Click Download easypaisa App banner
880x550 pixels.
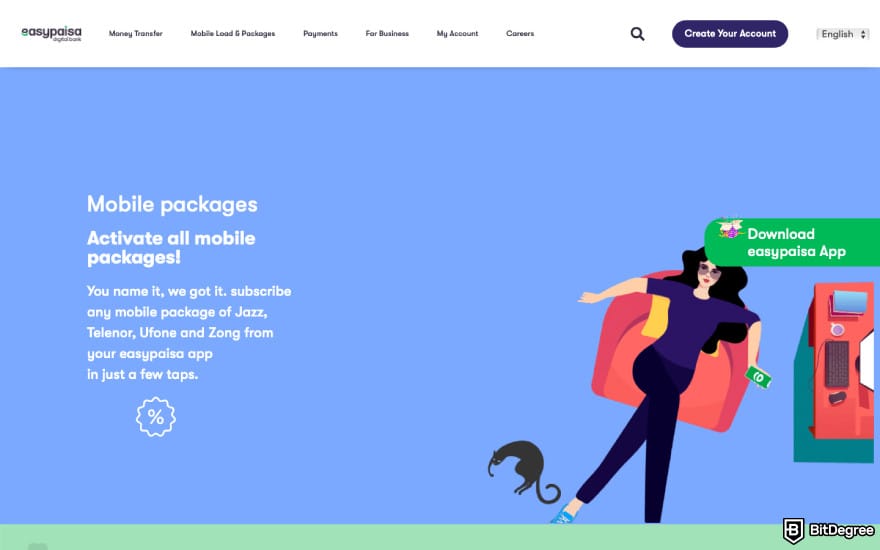coord(792,242)
